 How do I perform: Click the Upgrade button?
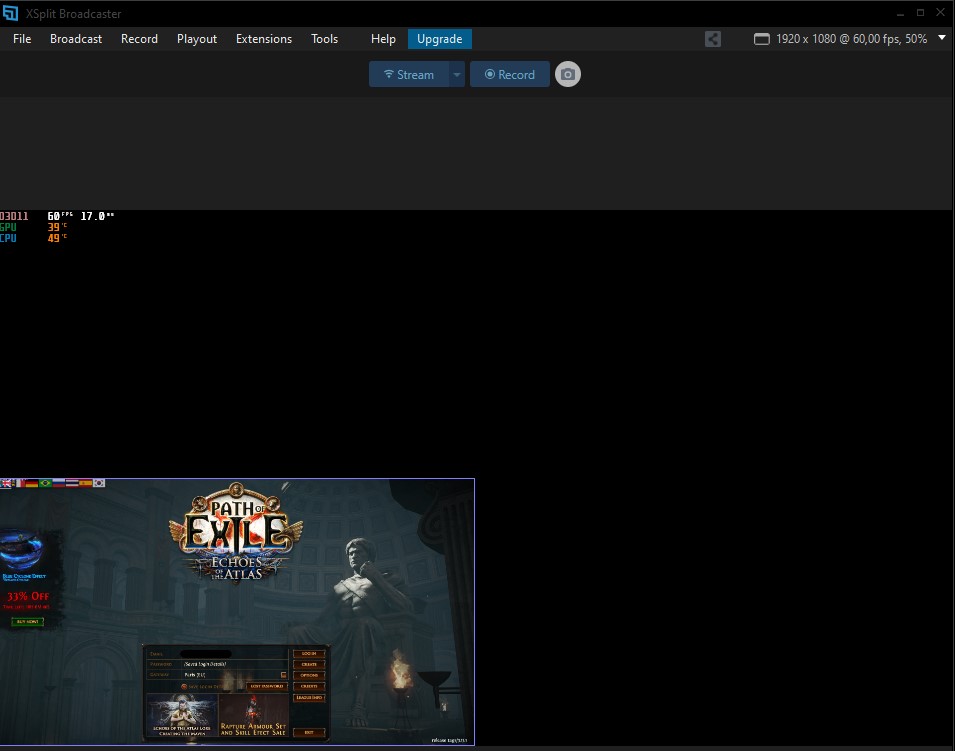point(439,39)
